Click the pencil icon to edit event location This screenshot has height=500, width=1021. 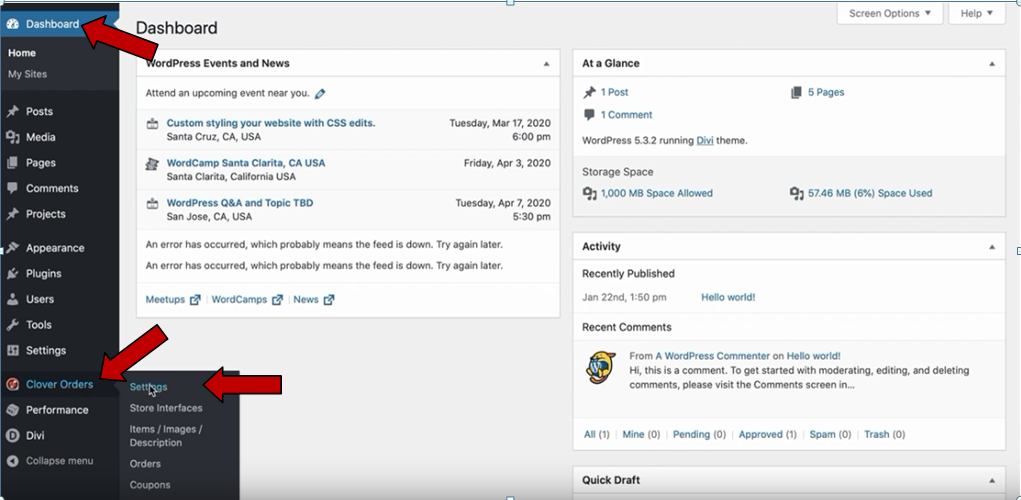point(320,94)
